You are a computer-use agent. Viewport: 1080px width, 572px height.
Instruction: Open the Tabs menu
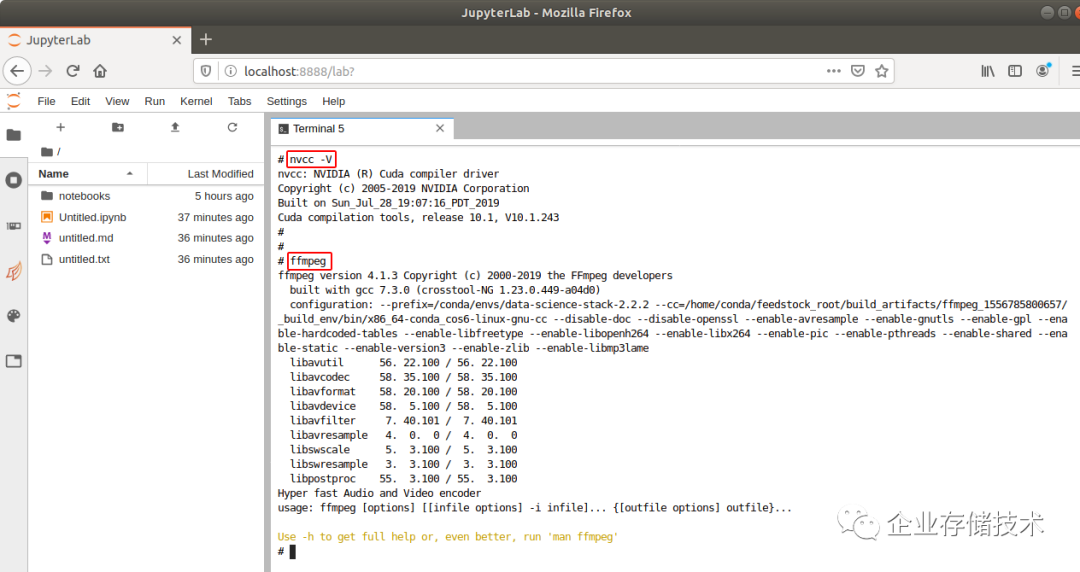point(240,101)
